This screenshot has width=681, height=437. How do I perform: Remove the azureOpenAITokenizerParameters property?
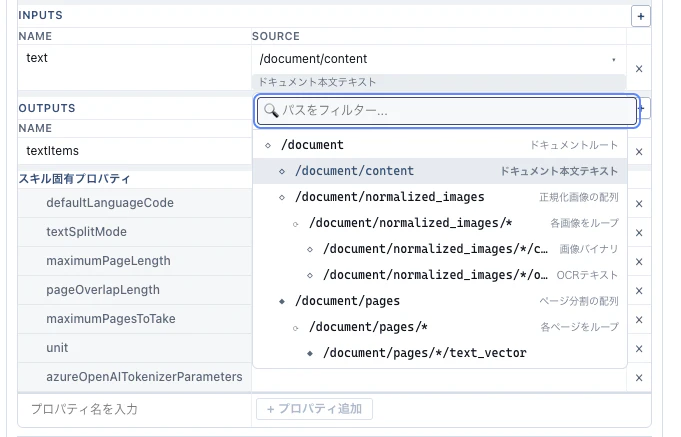(639, 377)
